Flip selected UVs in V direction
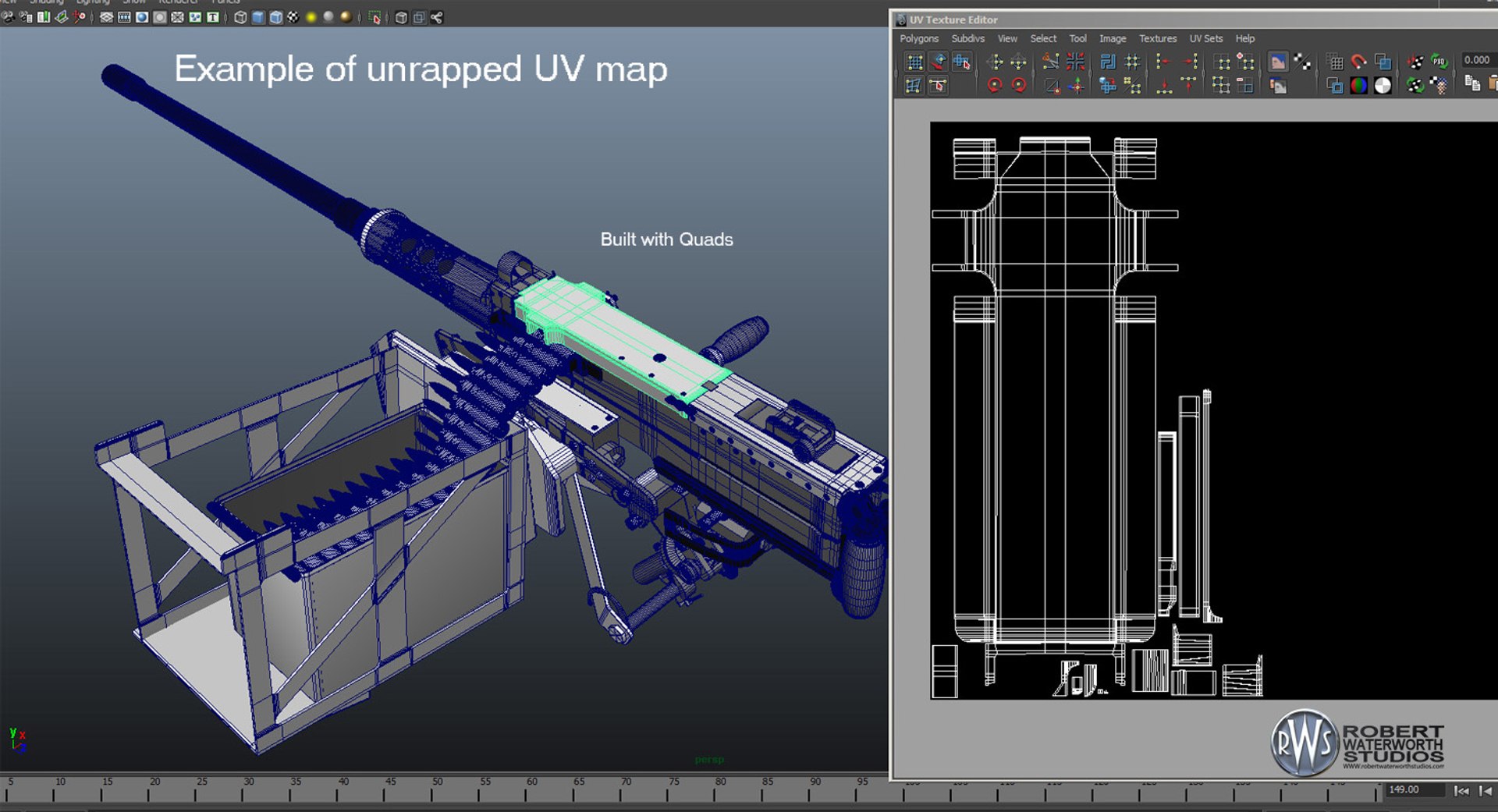Image resolution: width=1498 pixels, height=812 pixels. [x=1019, y=62]
